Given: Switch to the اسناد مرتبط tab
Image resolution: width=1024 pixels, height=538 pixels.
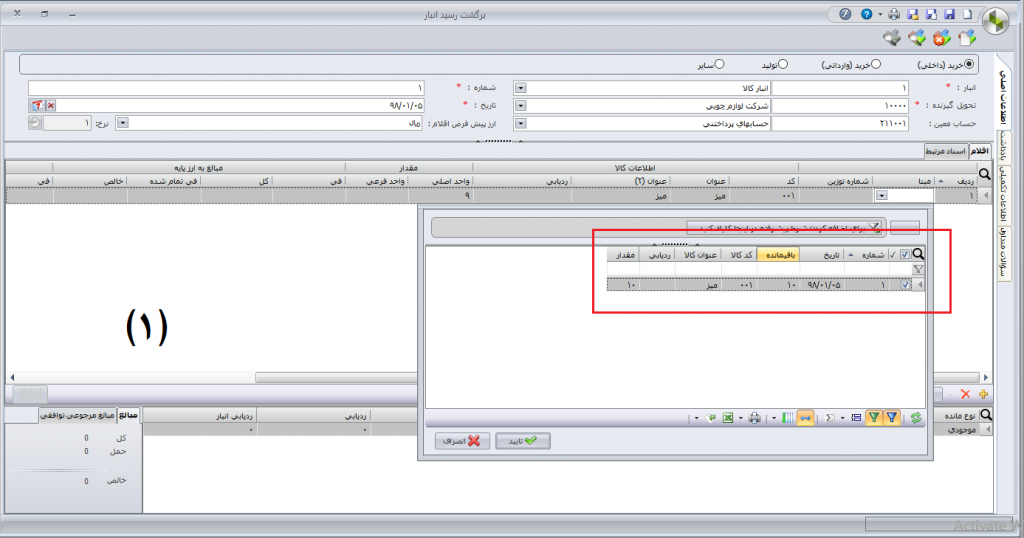Looking at the screenshot, I should pos(946,151).
